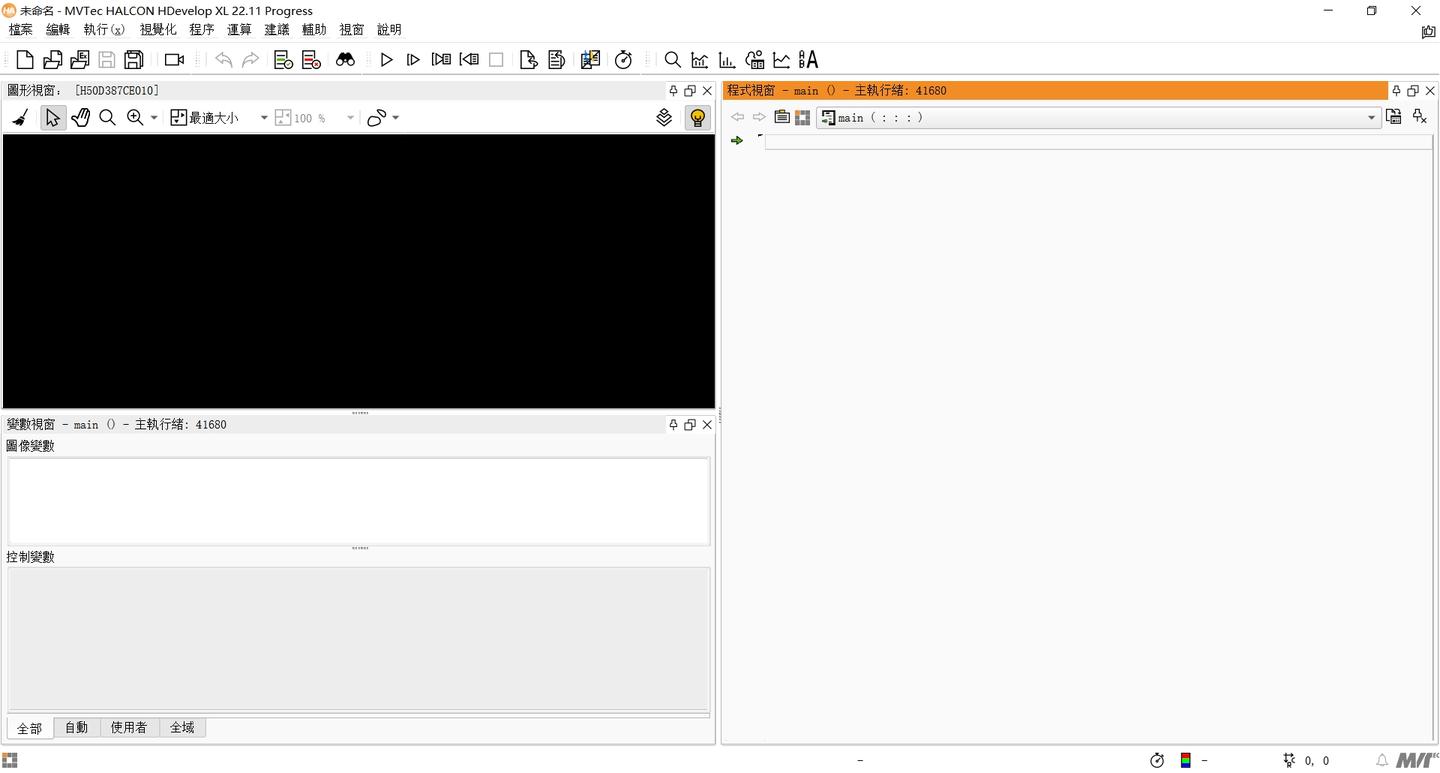Open the image acquisition camera assistant
This screenshot has height=773, width=1440.
point(174,60)
